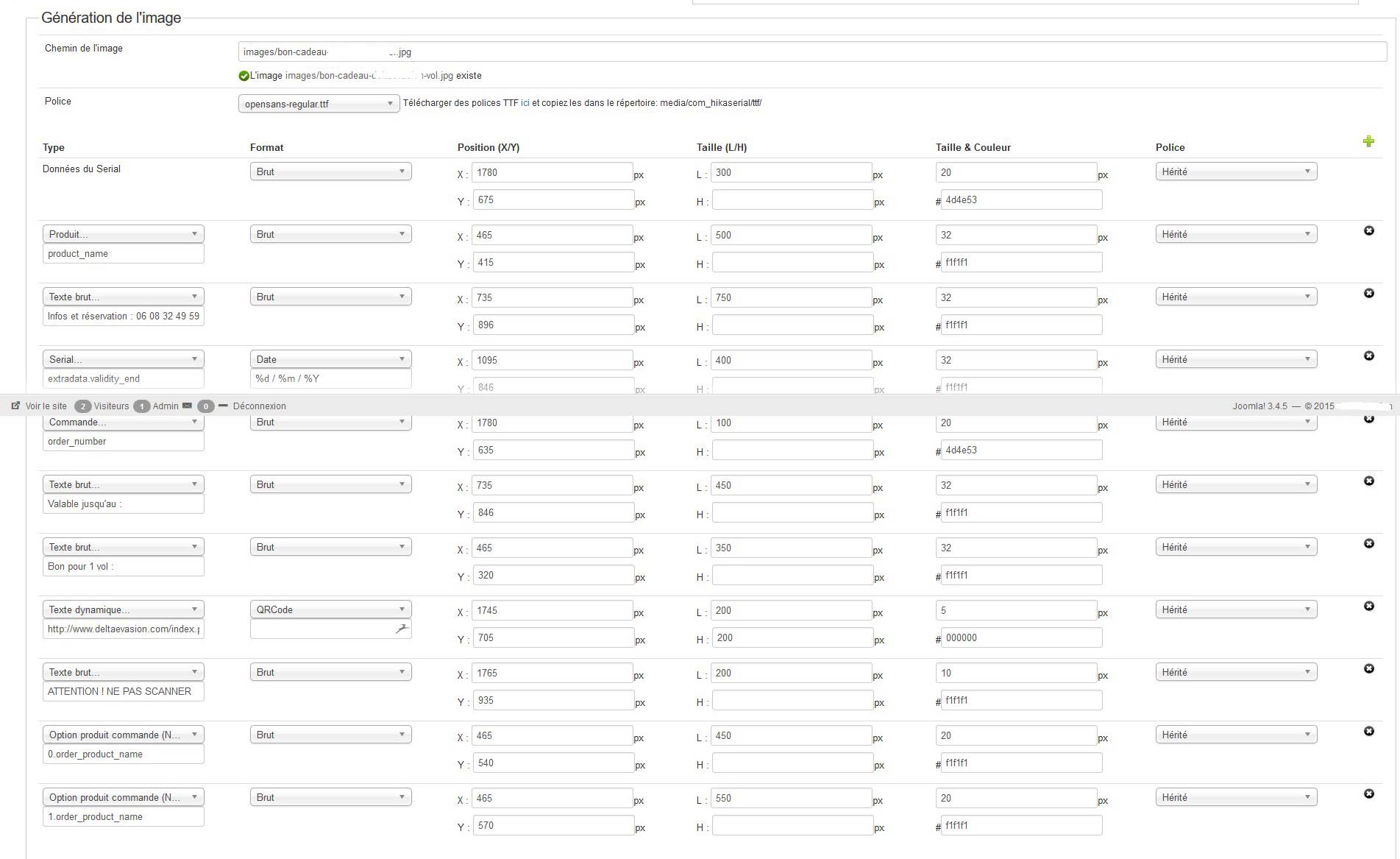Image resolution: width=1400 pixels, height=859 pixels.
Task: Open the opensans-regular.ttf font dropdown
Action: (319, 104)
